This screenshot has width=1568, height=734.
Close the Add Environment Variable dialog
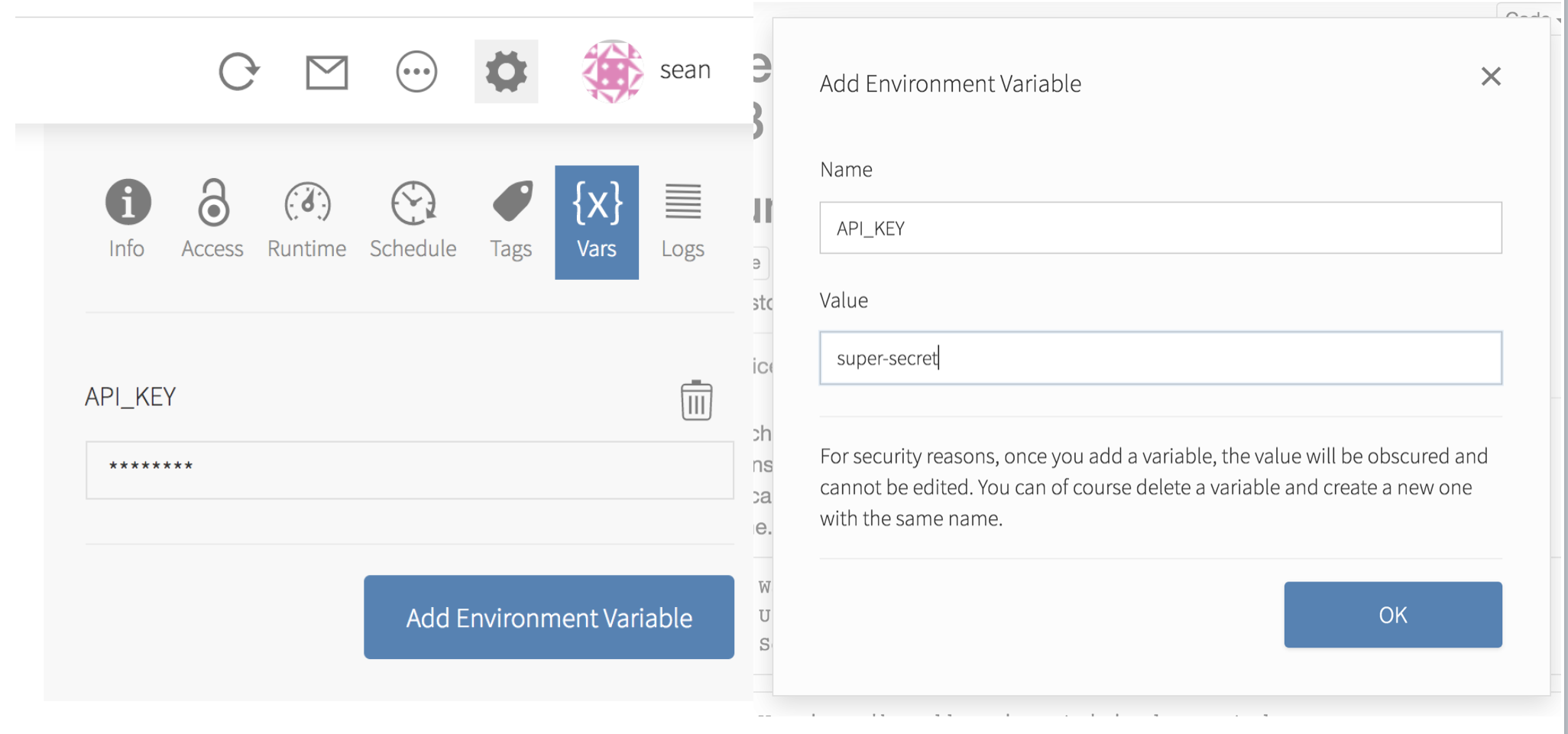point(1491,76)
